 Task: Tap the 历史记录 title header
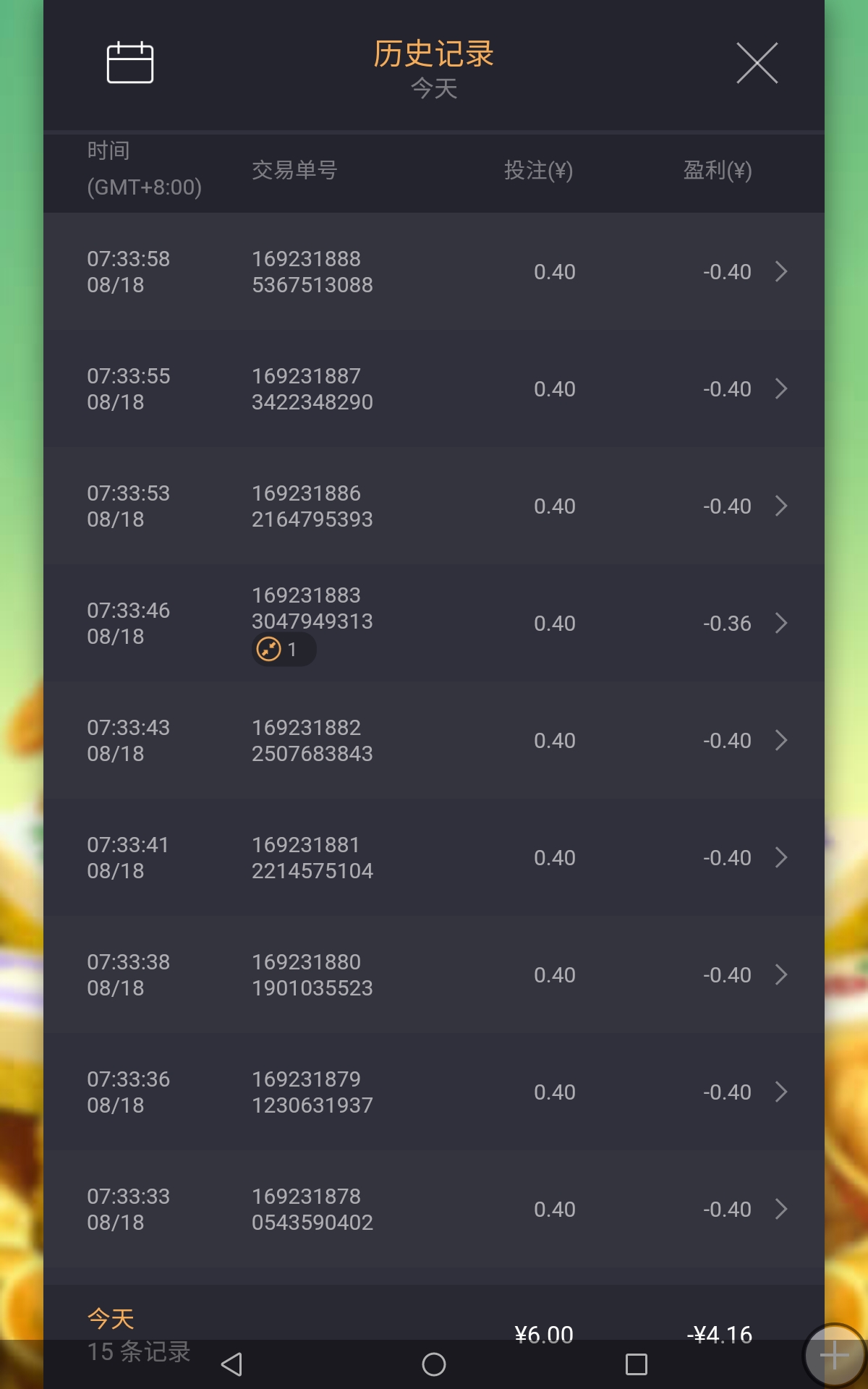[433, 54]
